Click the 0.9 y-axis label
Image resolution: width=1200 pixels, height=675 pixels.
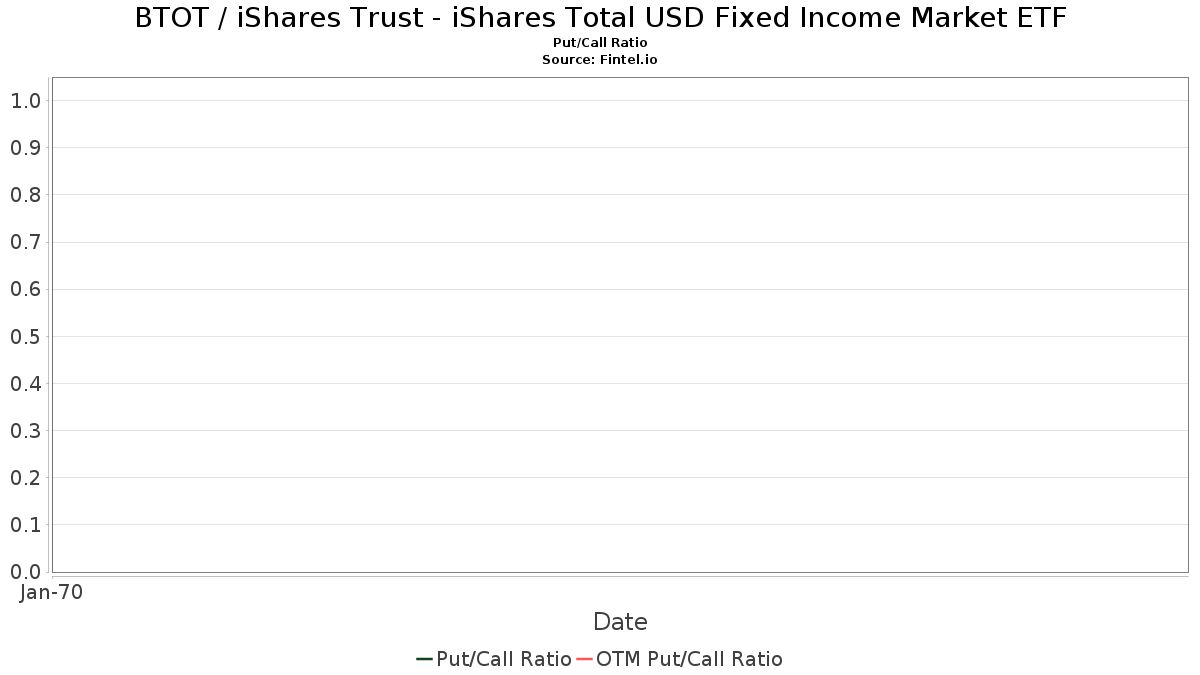click(x=25, y=148)
